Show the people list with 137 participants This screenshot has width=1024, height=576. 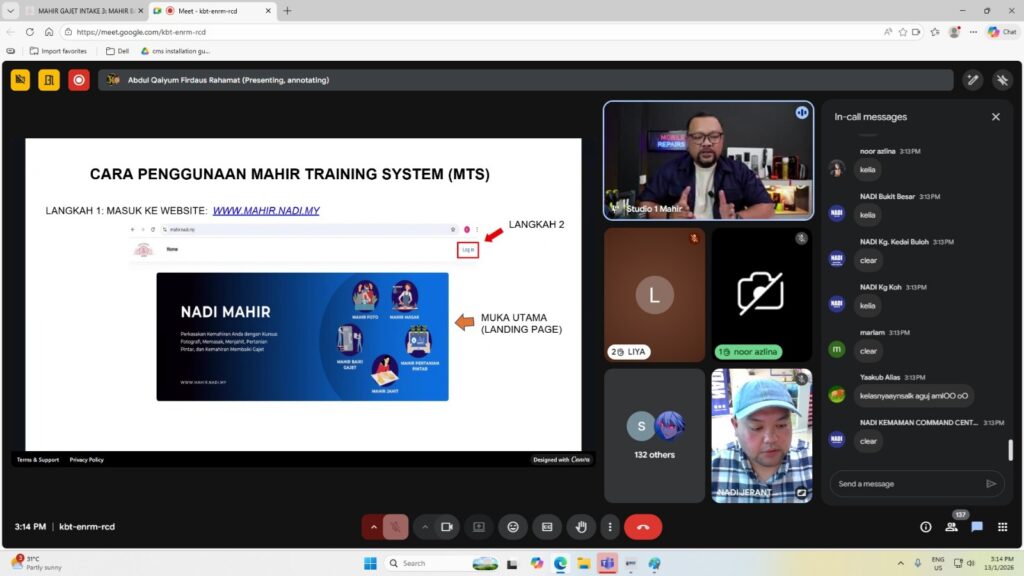(x=951, y=526)
